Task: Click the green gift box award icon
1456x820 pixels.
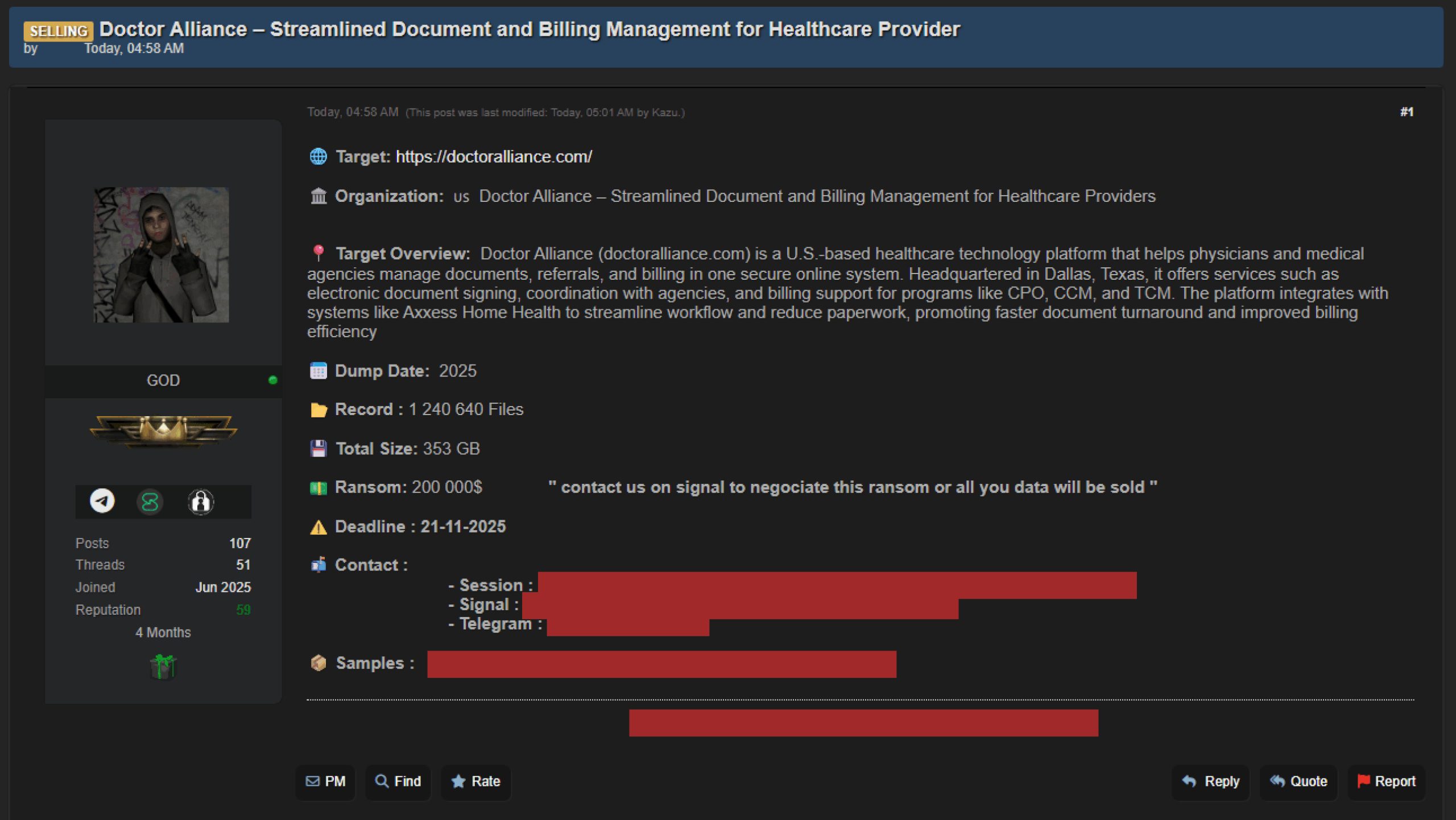Action: click(163, 666)
